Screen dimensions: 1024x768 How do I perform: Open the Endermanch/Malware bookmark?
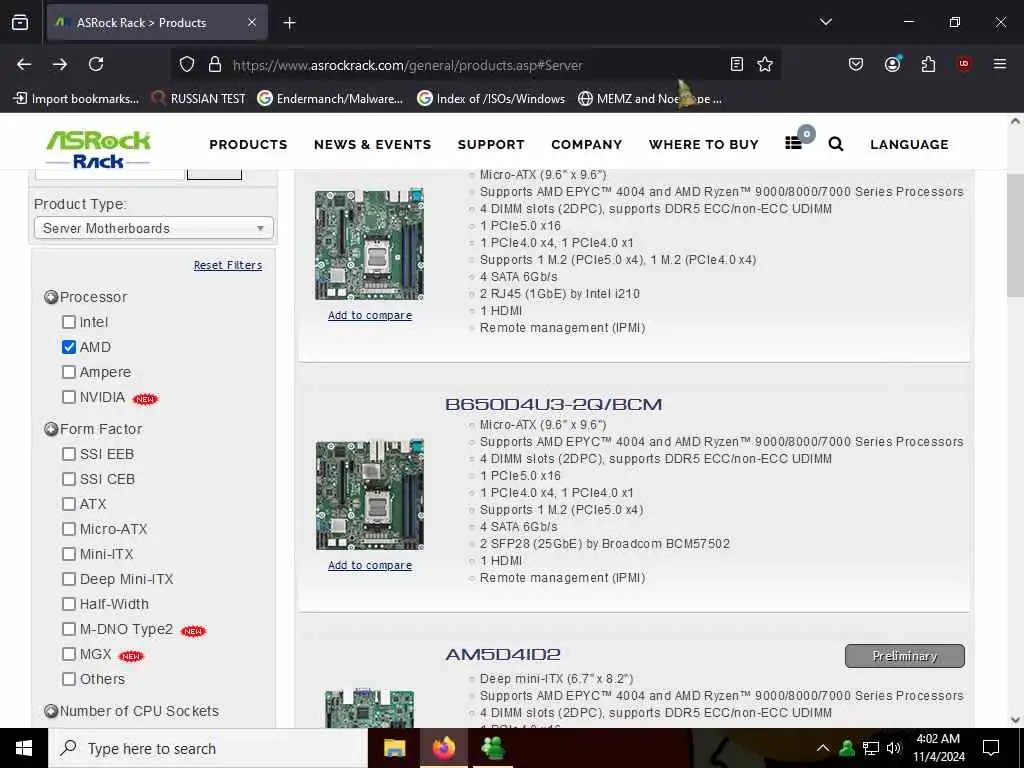[330, 99]
